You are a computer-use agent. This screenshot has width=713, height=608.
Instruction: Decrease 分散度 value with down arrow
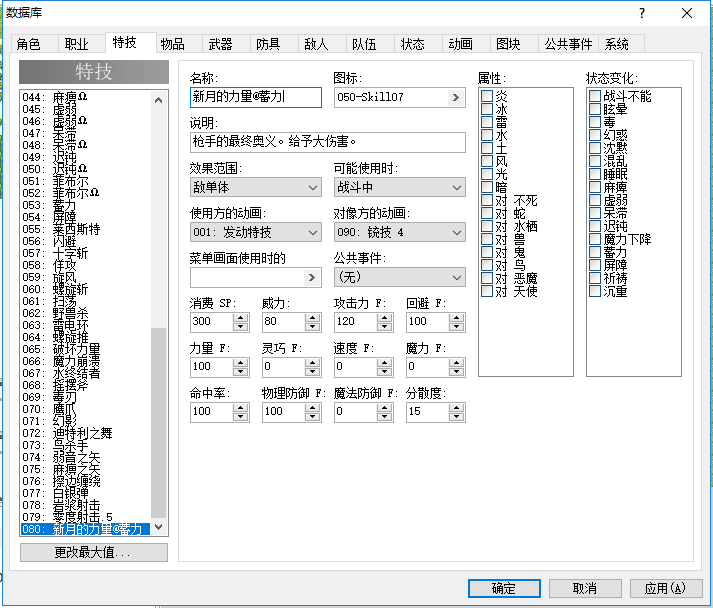pyautogui.click(x=457, y=417)
